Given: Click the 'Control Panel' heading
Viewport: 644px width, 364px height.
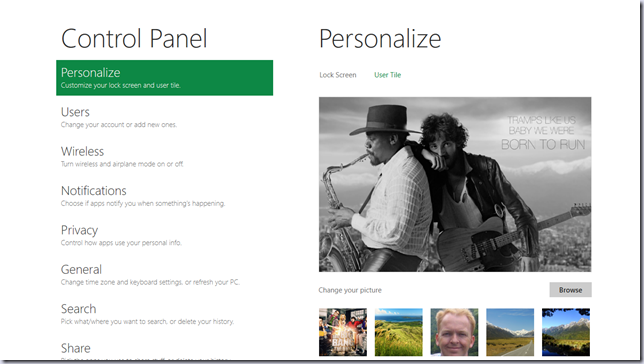Looking at the screenshot, I should tap(134, 39).
